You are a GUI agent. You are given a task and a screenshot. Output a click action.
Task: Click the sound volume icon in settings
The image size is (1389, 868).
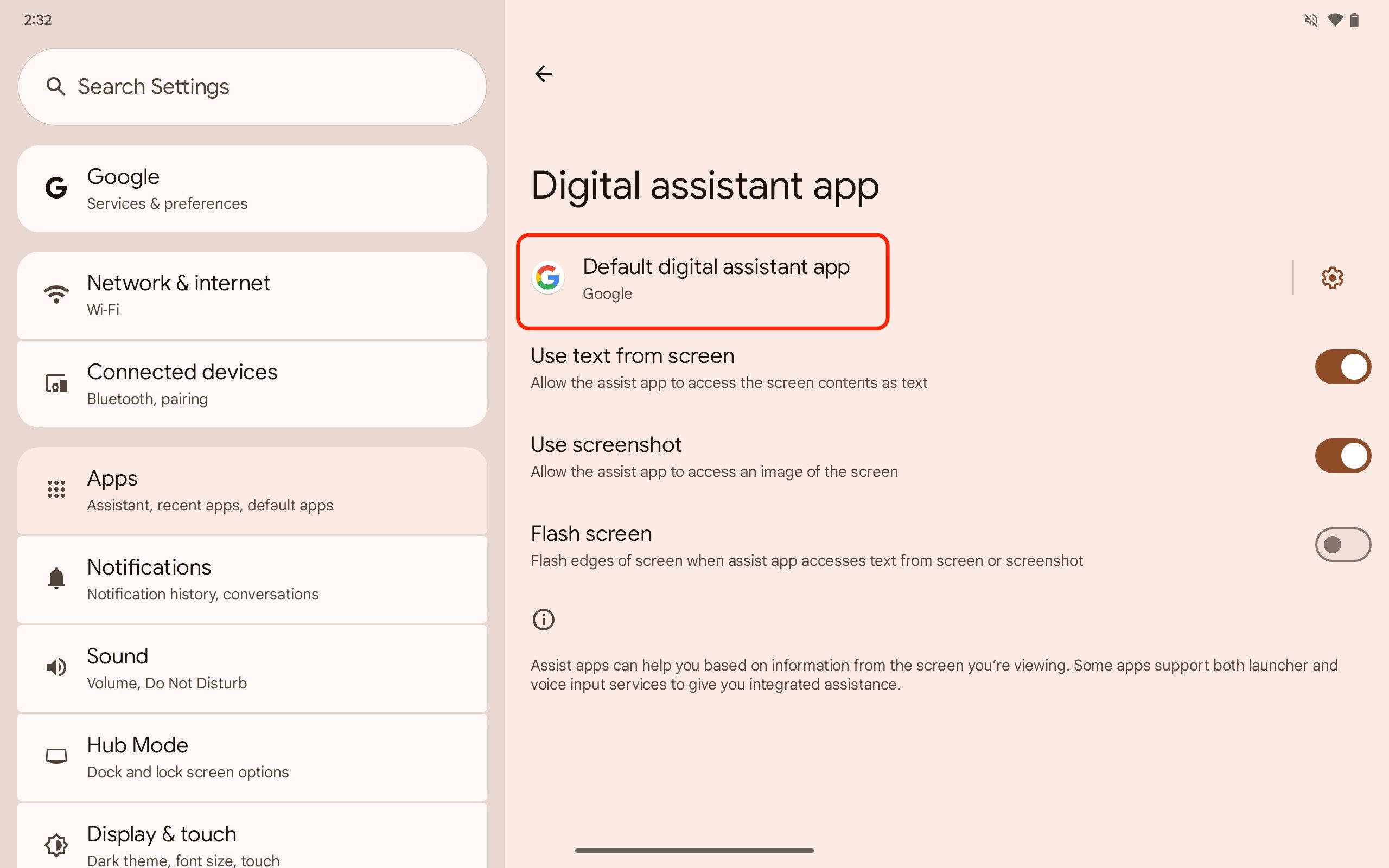point(55,667)
